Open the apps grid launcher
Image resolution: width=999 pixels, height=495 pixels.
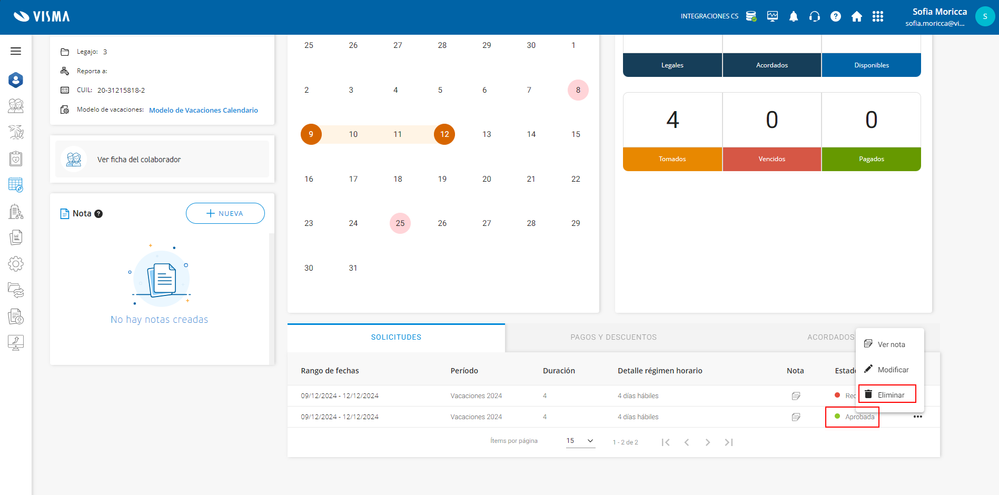[877, 17]
